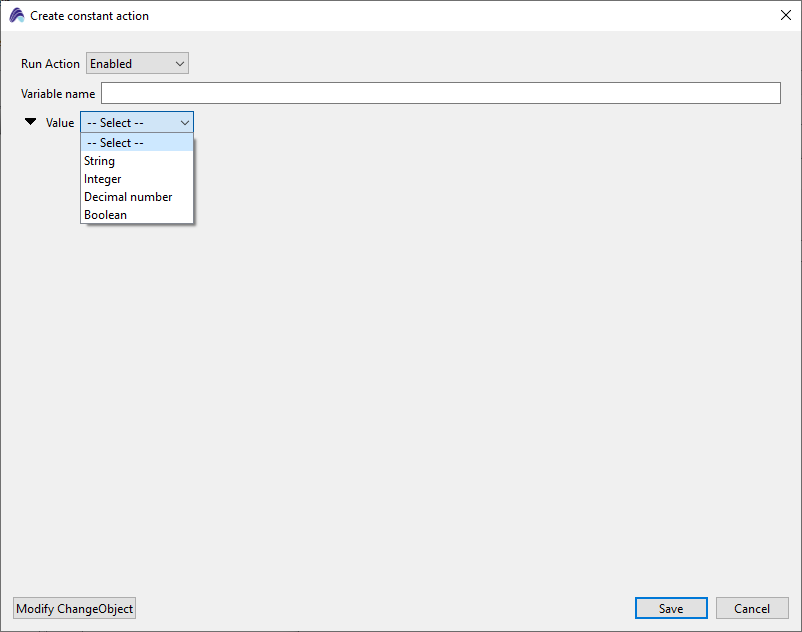Close the Value type combo box
This screenshot has width=802, height=632.
click(136, 123)
